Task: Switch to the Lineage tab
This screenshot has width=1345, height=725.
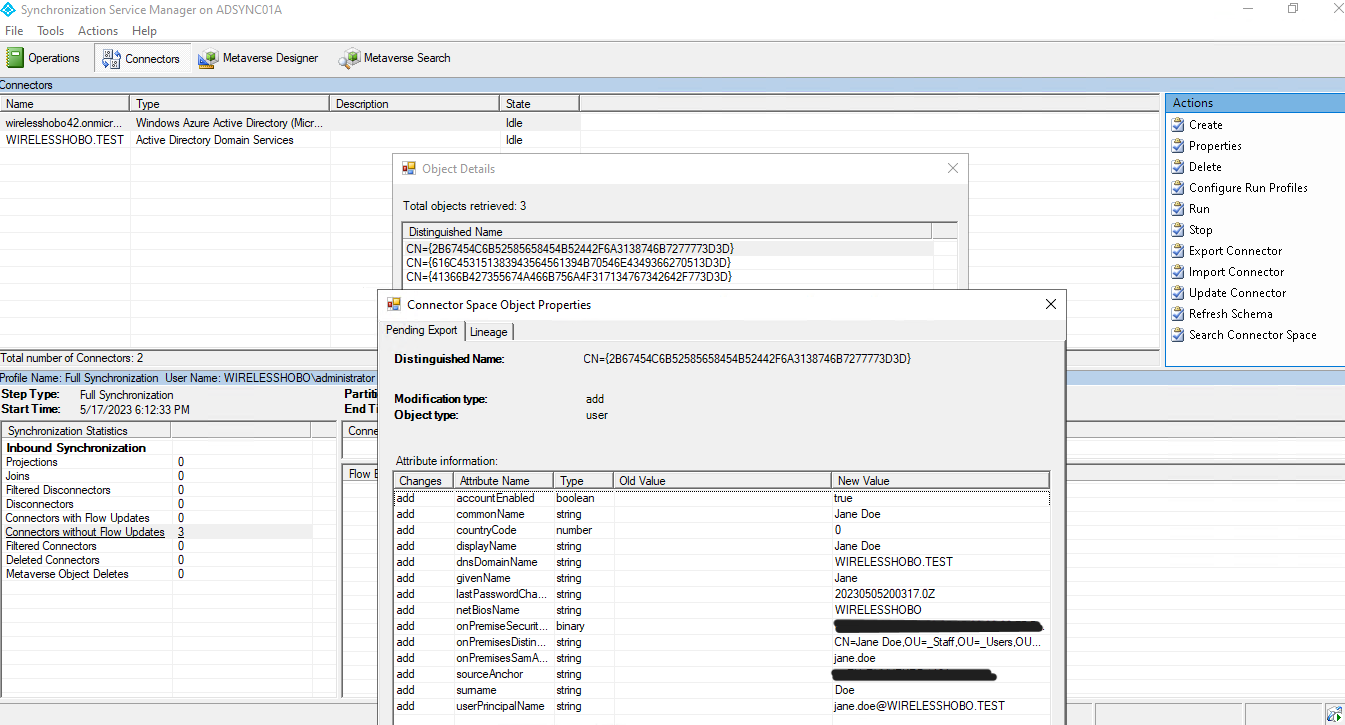Action: click(488, 331)
